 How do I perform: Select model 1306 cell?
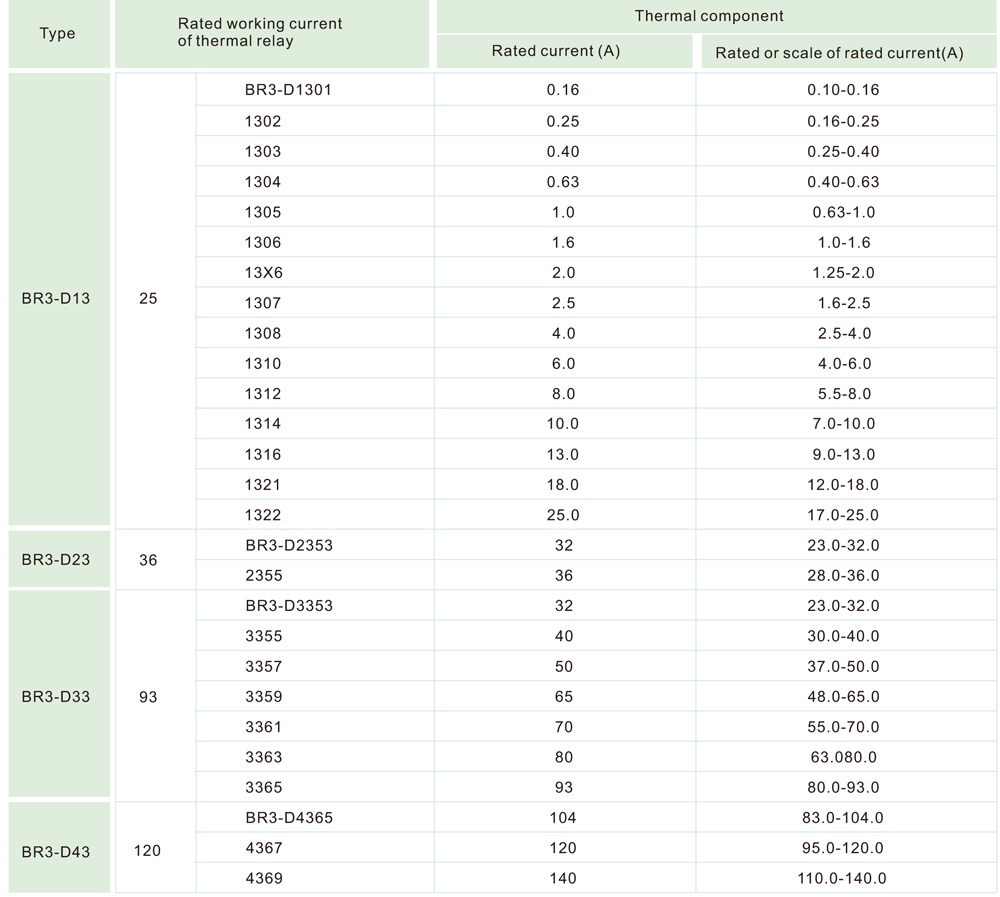point(314,242)
